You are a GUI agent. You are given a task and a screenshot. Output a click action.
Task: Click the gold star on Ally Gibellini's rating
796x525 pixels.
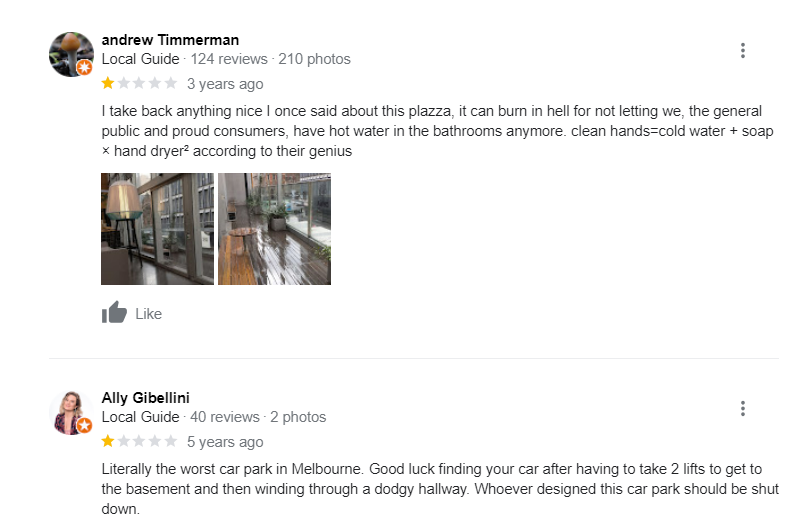click(x=108, y=441)
